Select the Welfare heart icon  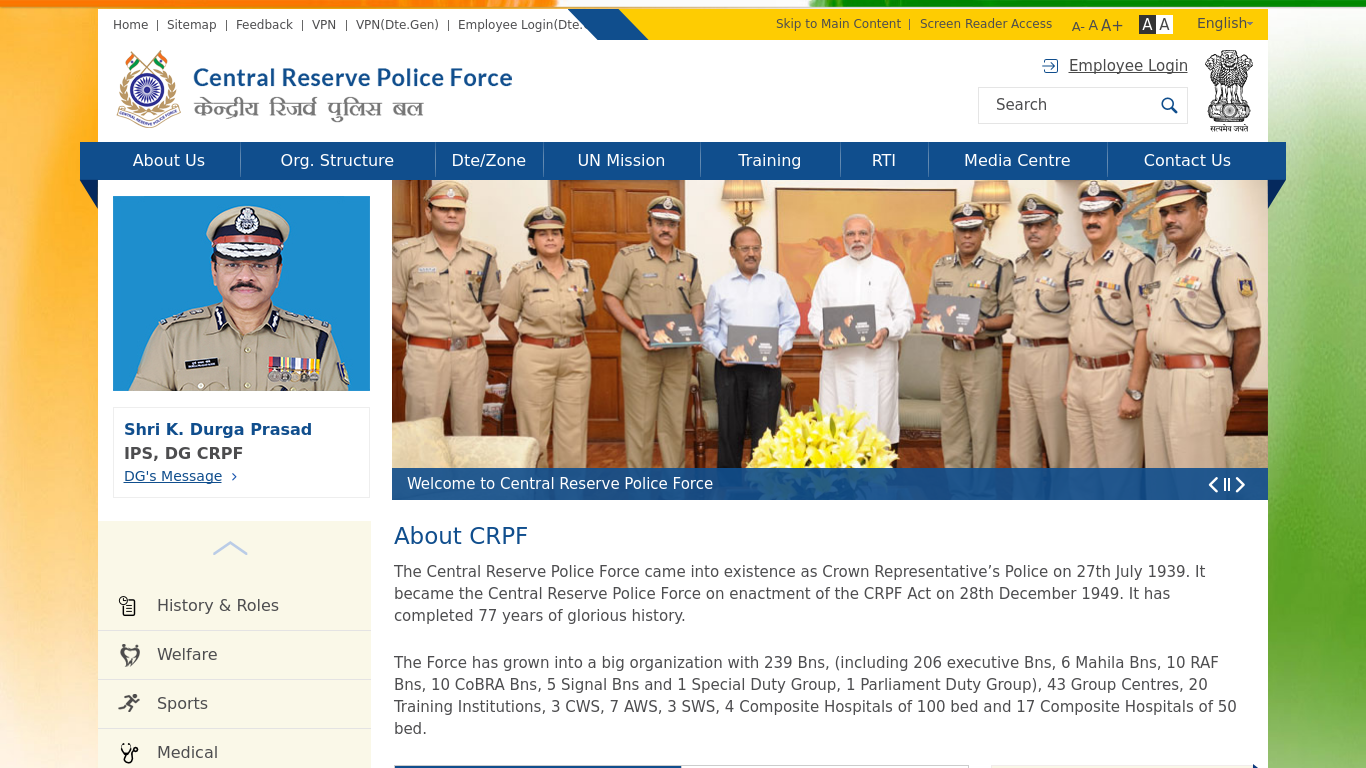[x=130, y=654]
